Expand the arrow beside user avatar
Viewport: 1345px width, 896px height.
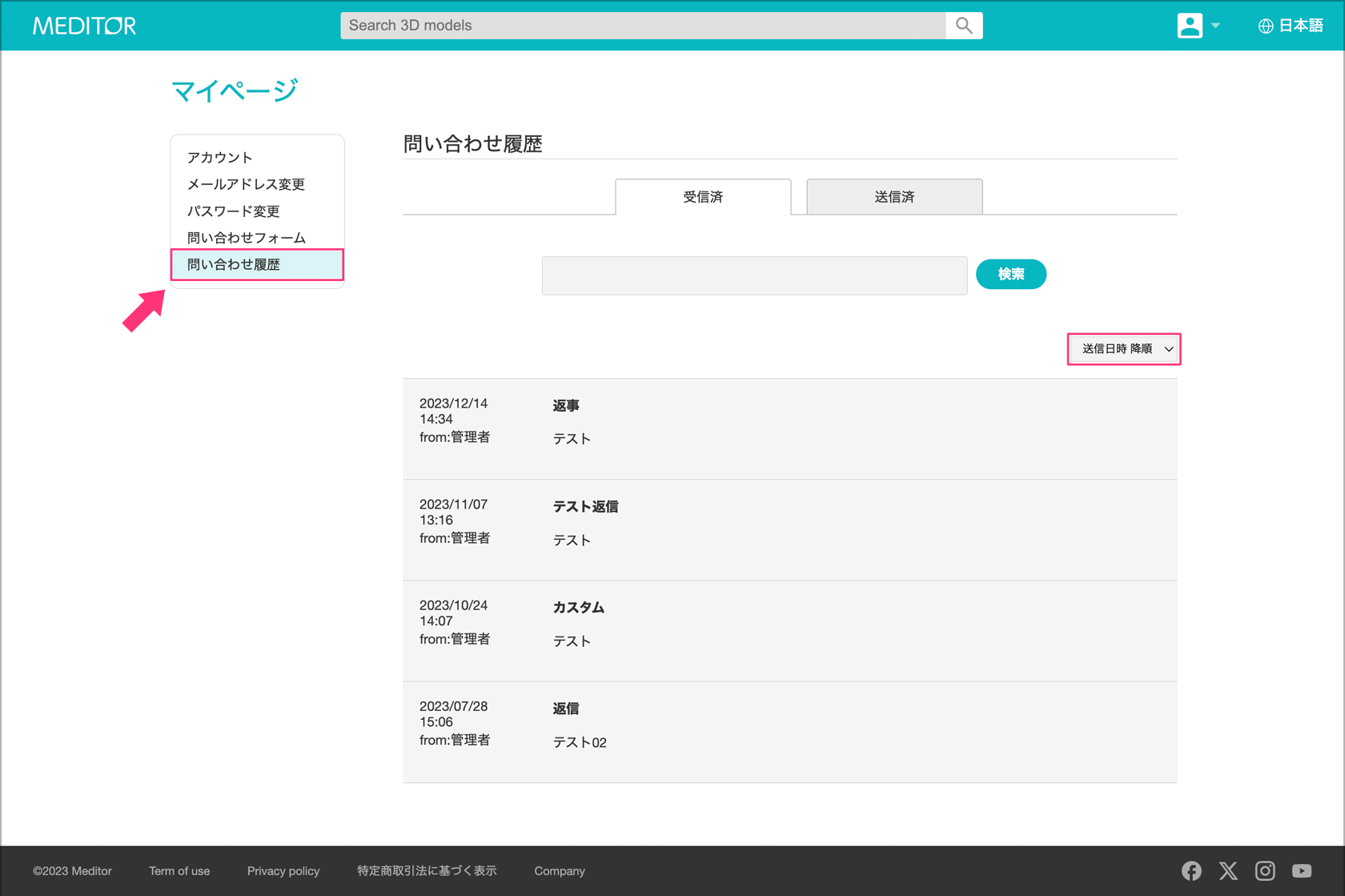[x=1215, y=26]
